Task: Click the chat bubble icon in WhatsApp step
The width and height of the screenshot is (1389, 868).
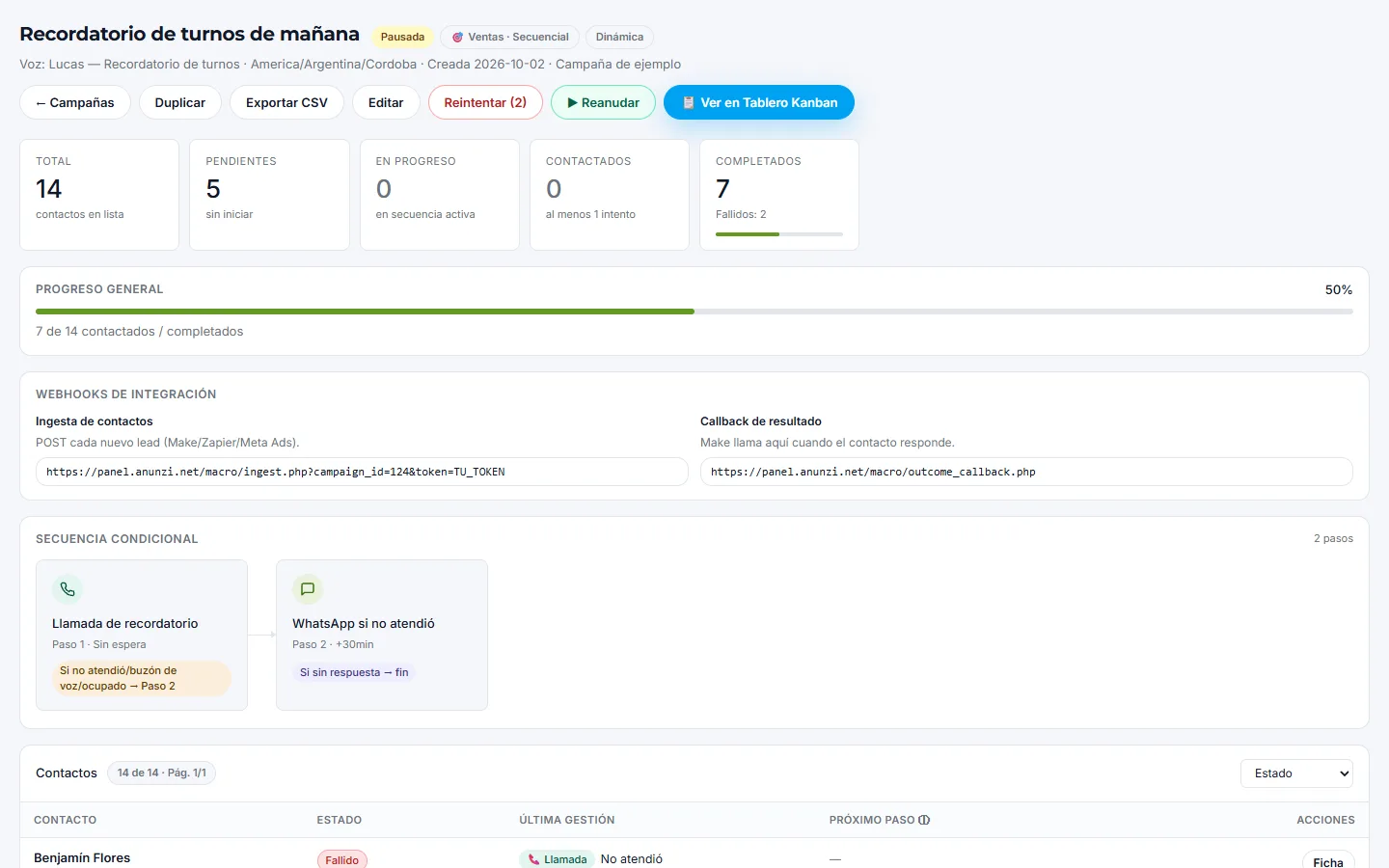Action: pyautogui.click(x=308, y=588)
